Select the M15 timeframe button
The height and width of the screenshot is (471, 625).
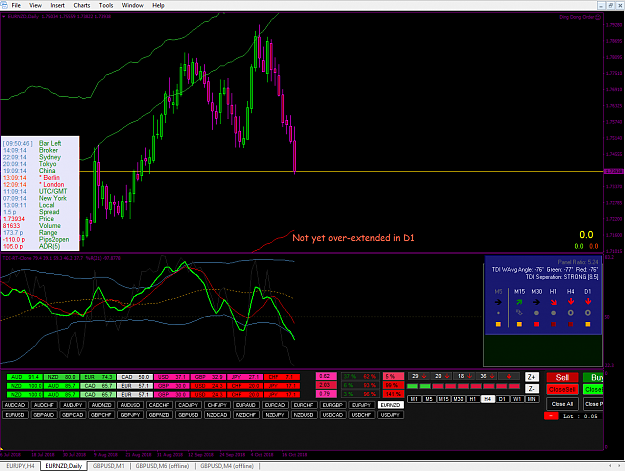pyautogui.click(x=443, y=399)
